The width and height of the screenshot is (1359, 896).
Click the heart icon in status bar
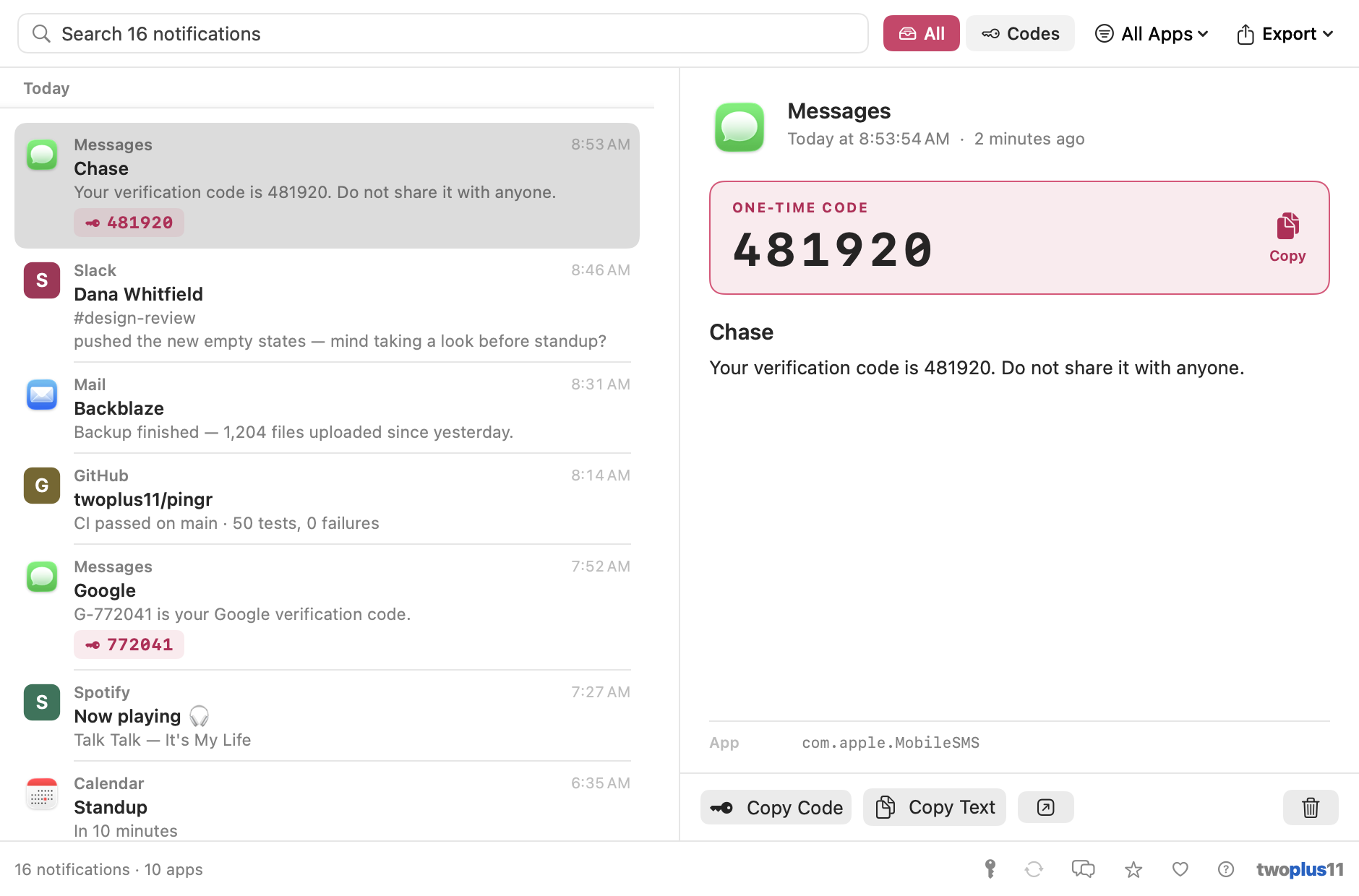coord(1180,869)
